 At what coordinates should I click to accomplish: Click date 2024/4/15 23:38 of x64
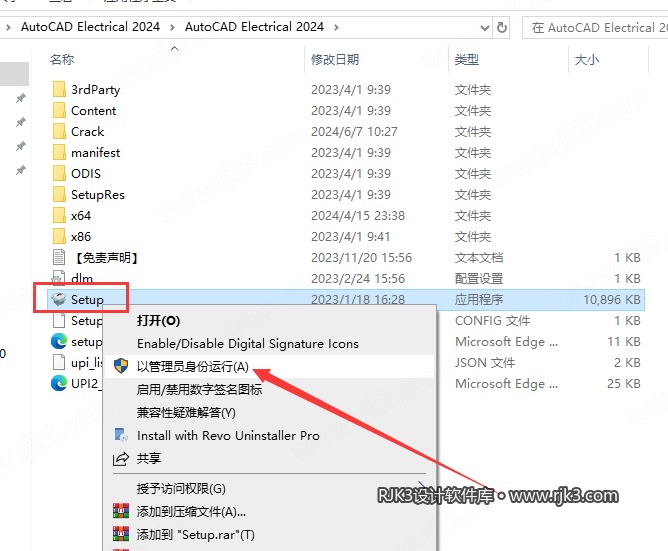click(358, 215)
